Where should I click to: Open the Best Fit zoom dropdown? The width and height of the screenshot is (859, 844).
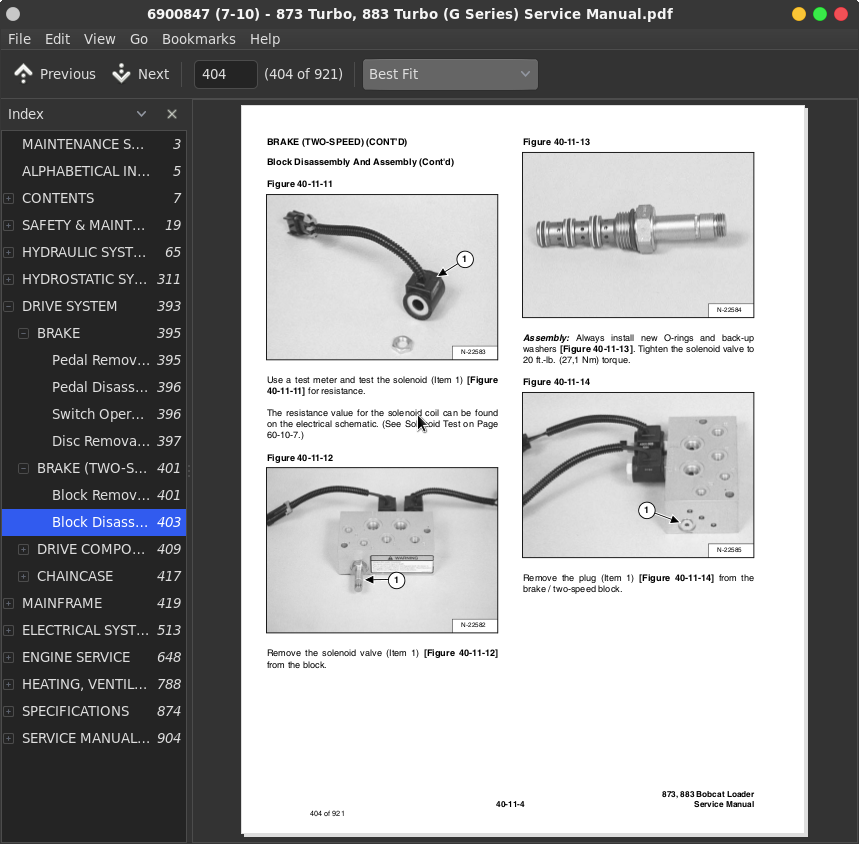(450, 74)
